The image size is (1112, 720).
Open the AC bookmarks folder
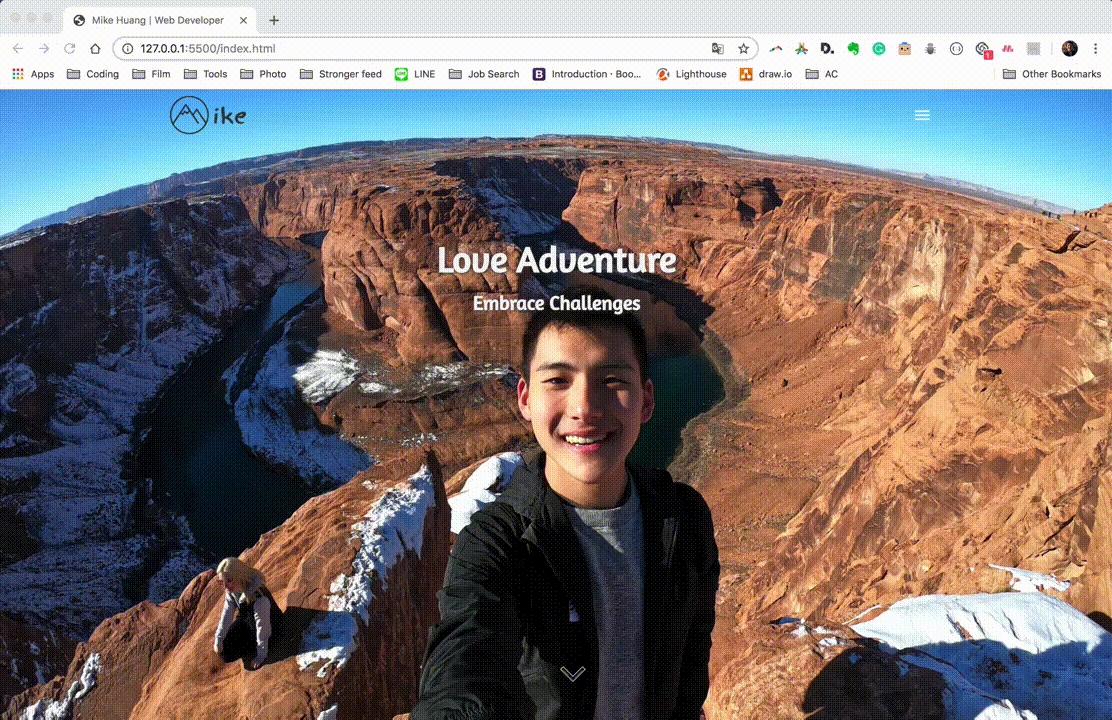[822, 74]
